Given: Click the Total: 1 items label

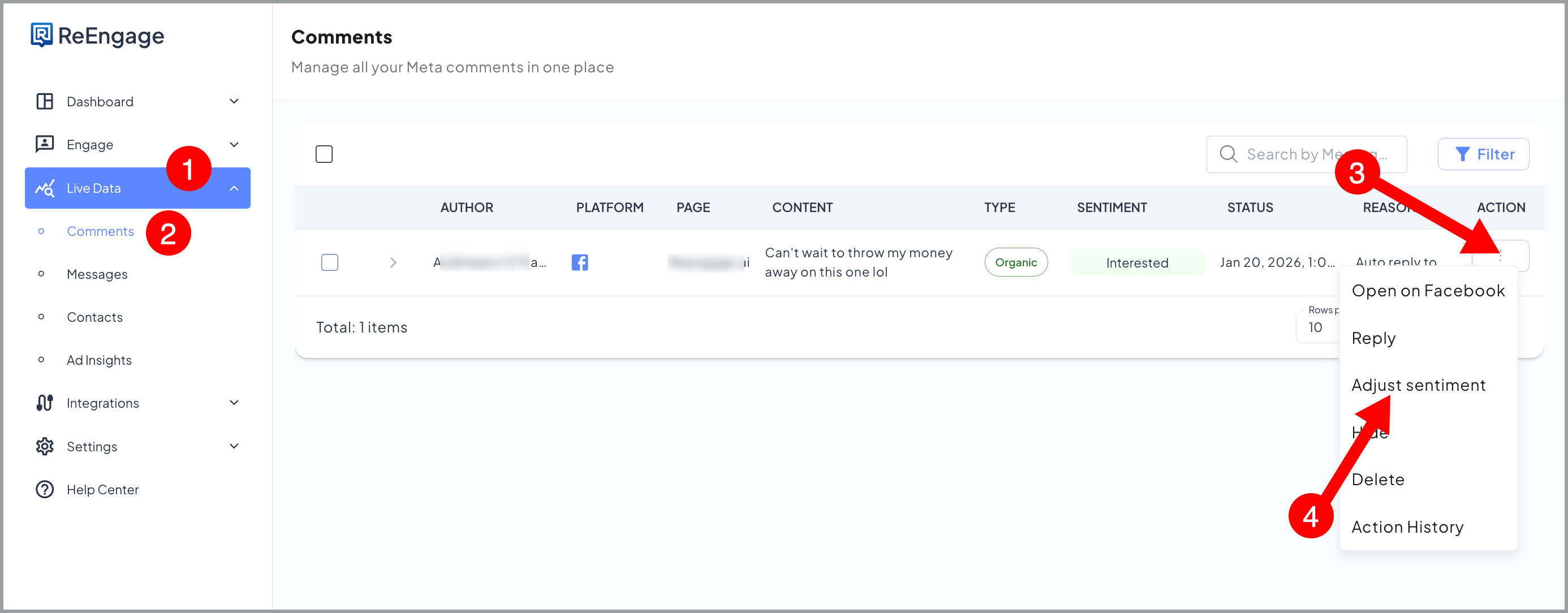Looking at the screenshot, I should coord(361,327).
